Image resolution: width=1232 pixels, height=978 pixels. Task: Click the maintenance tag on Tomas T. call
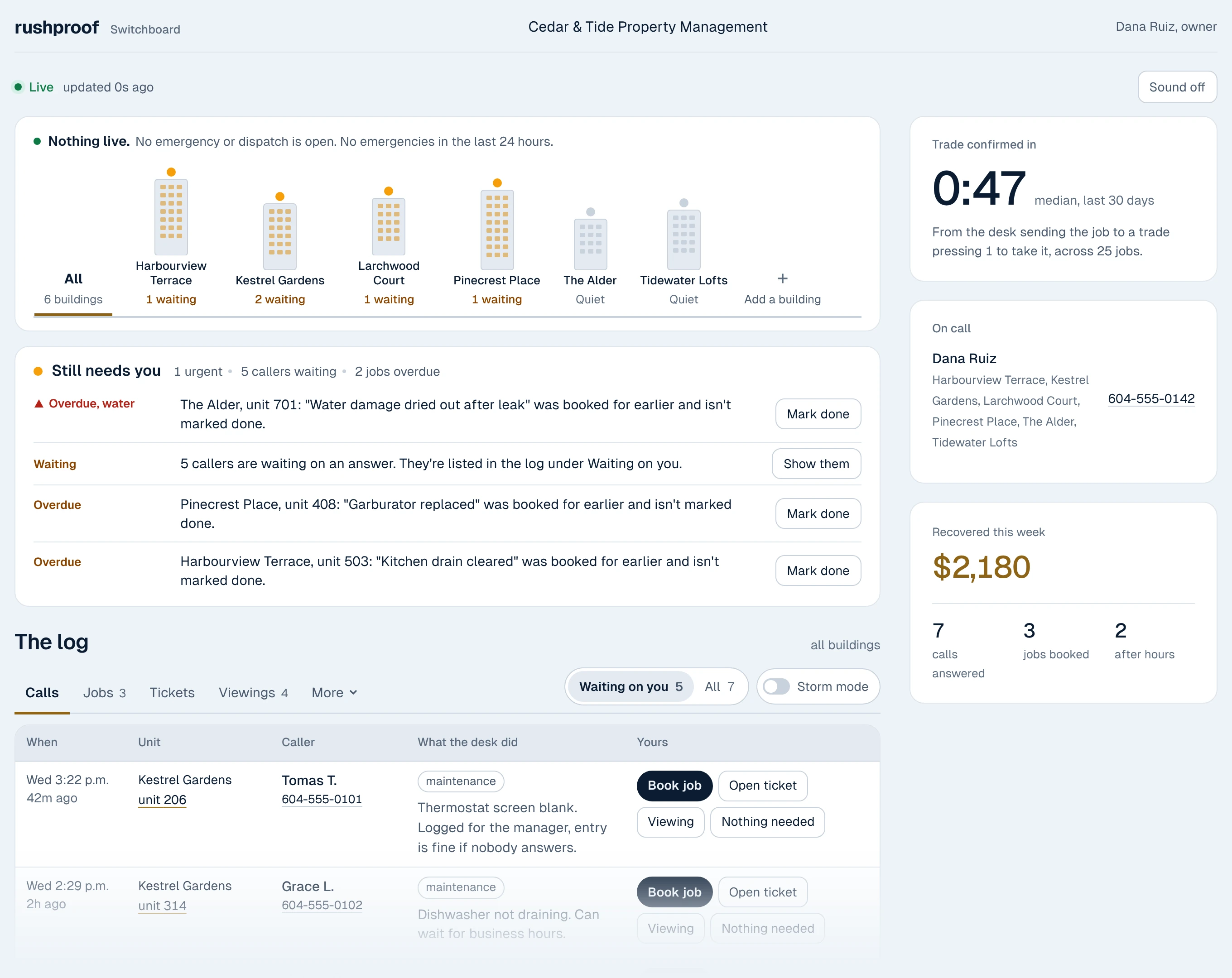coord(461,781)
